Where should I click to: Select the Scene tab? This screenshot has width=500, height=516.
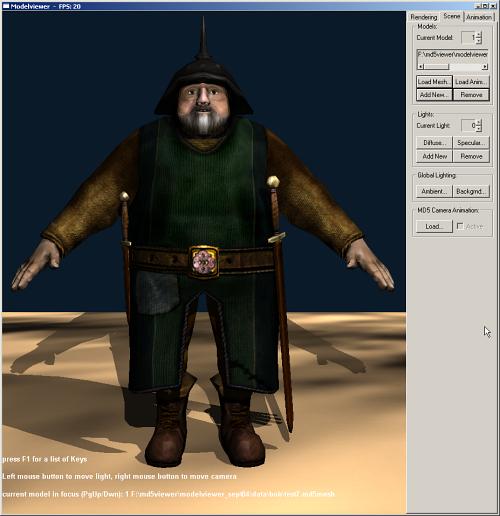452,16
